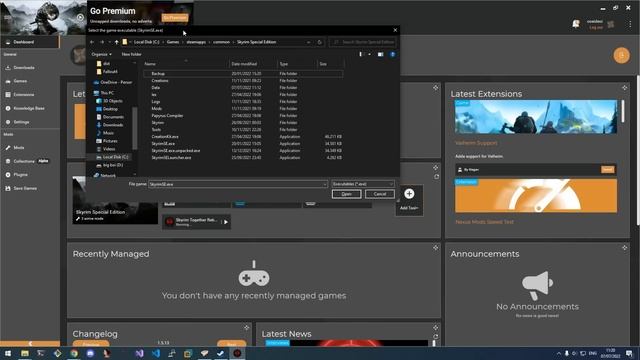
Task: Click Games in breadcrumb path
Action: click(x=173, y=42)
